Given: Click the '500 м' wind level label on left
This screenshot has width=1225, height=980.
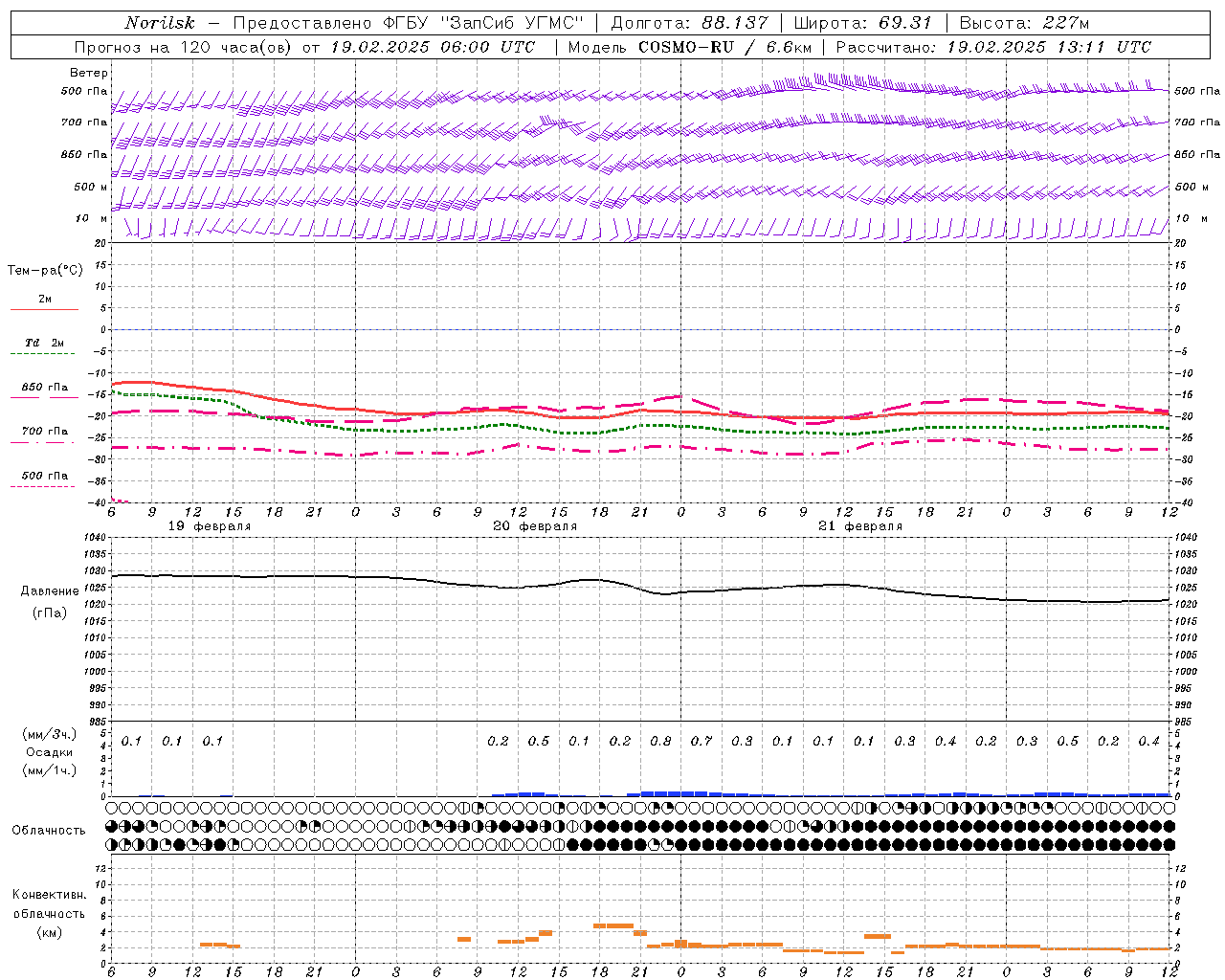Looking at the screenshot, I should click(92, 187).
